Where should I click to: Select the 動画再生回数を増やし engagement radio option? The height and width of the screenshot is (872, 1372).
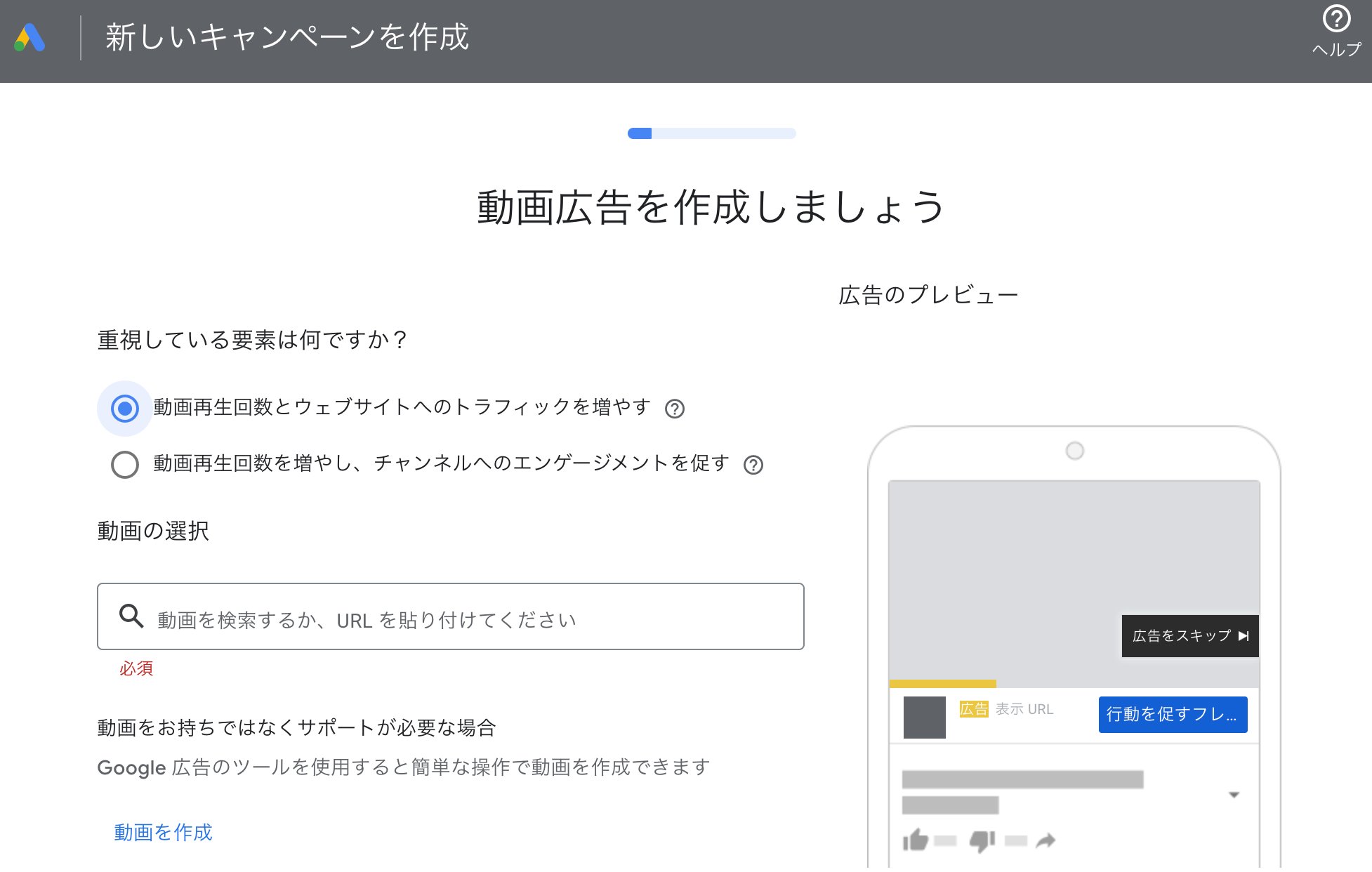pyautogui.click(x=125, y=464)
